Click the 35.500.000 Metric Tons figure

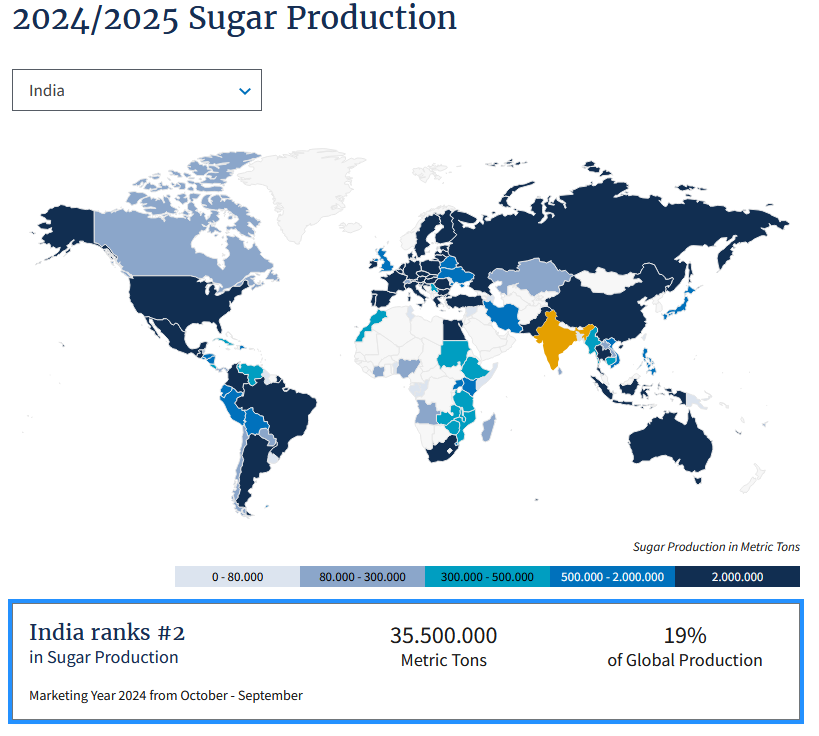[x=443, y=636]
